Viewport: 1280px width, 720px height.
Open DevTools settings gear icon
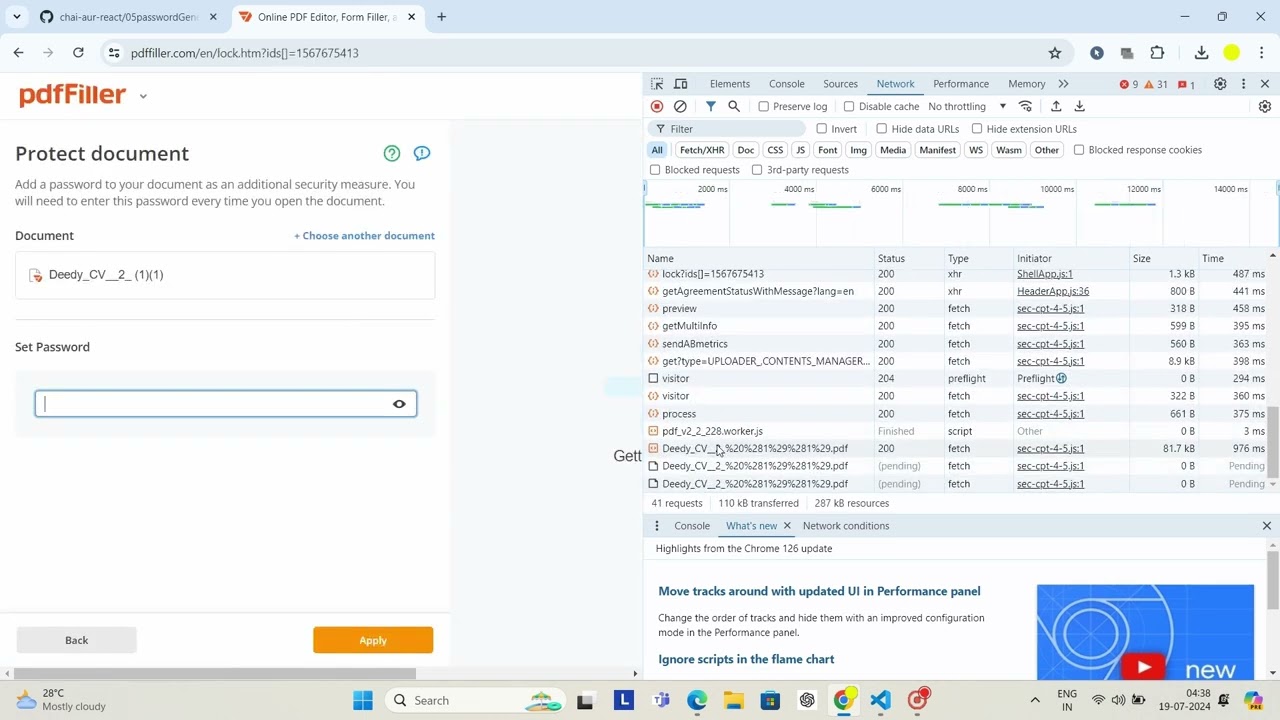pos(1220,84)
